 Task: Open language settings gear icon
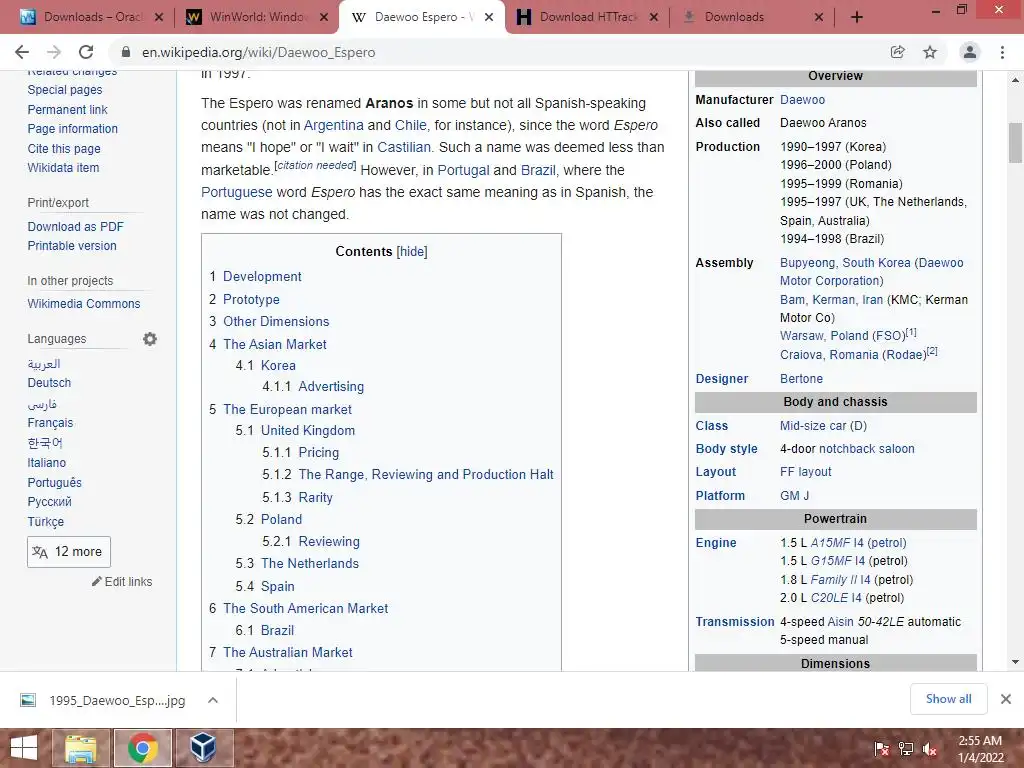(x=150, y=339)
